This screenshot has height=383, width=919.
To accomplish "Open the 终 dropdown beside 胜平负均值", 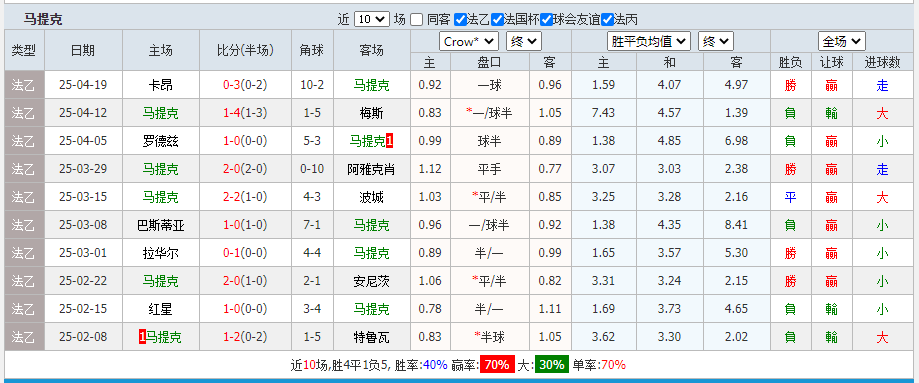I will tap(716, 42).
